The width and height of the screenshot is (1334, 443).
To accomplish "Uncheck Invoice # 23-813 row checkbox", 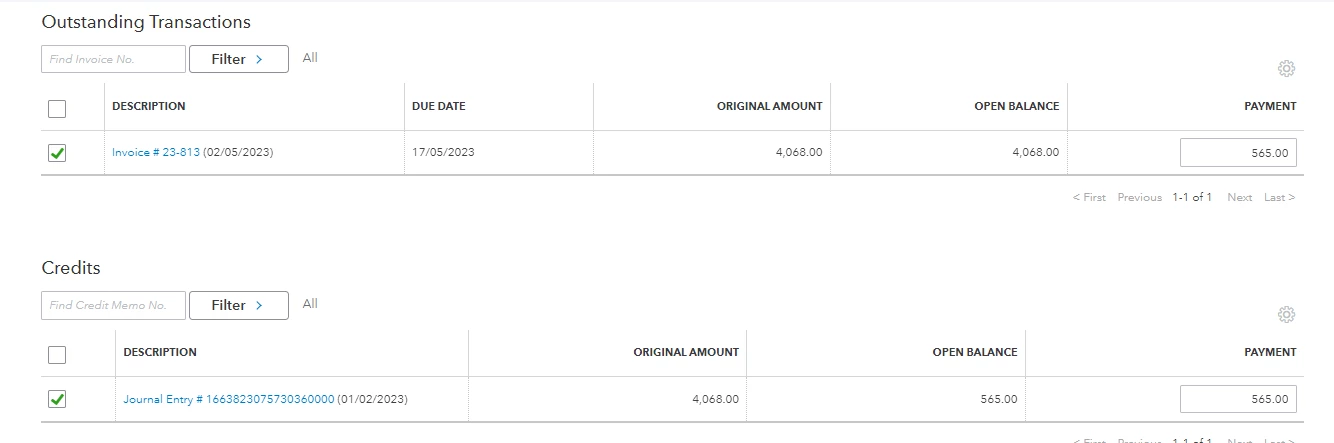I will [x=57, y=153].
